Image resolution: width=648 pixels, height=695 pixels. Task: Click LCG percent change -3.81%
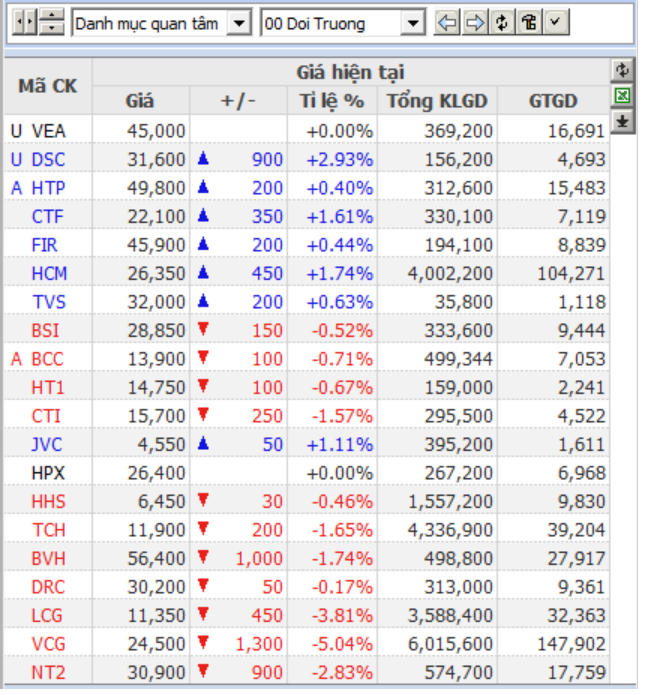pyautogui.click(x=342, y=616)
